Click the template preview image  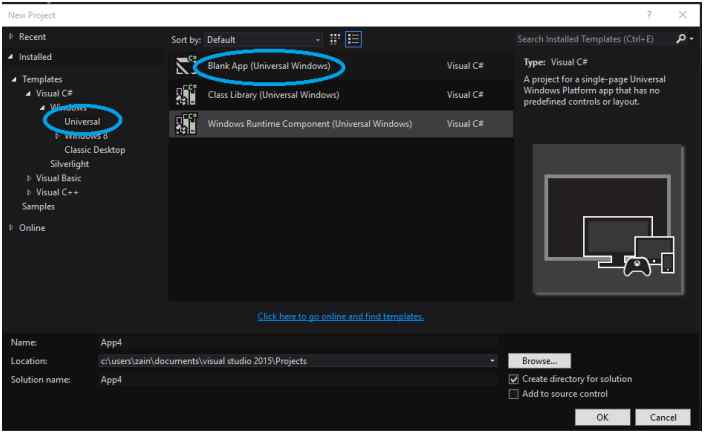point(608,220)
